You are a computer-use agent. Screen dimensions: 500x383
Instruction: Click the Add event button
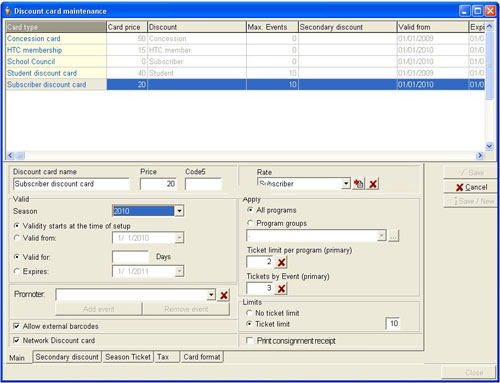pyautogui.click(x=99, y=309)
